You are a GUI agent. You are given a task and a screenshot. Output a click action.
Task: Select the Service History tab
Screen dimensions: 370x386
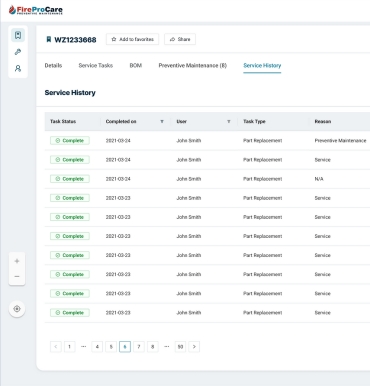point(262,65)
